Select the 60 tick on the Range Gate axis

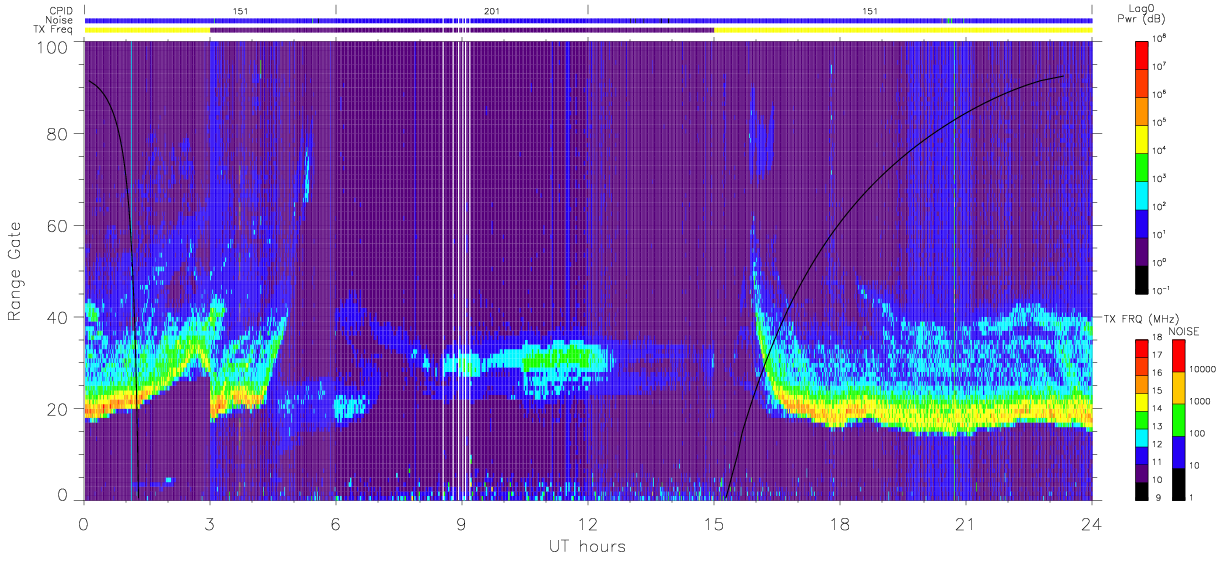point(60,226)
